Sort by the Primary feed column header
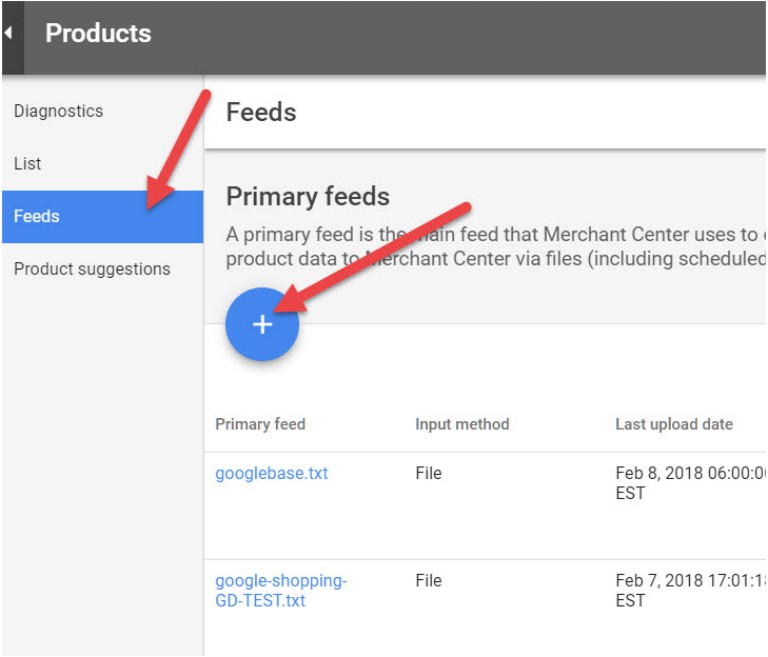The image size is (768, 657). coord(260,424)
